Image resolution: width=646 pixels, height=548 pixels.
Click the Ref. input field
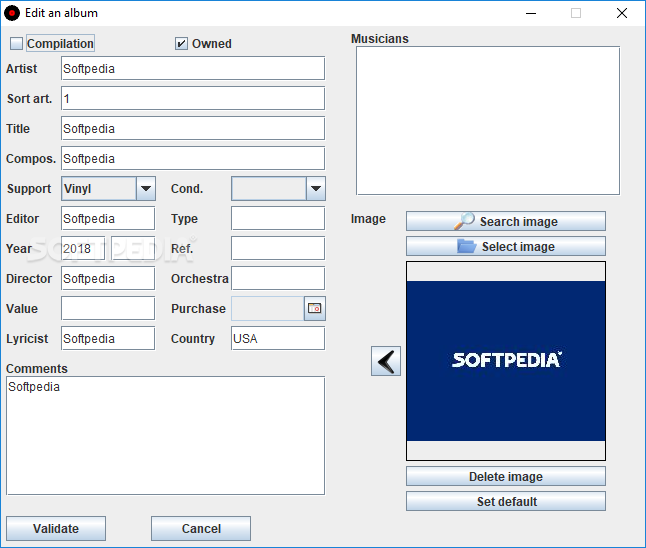[278, 248]
